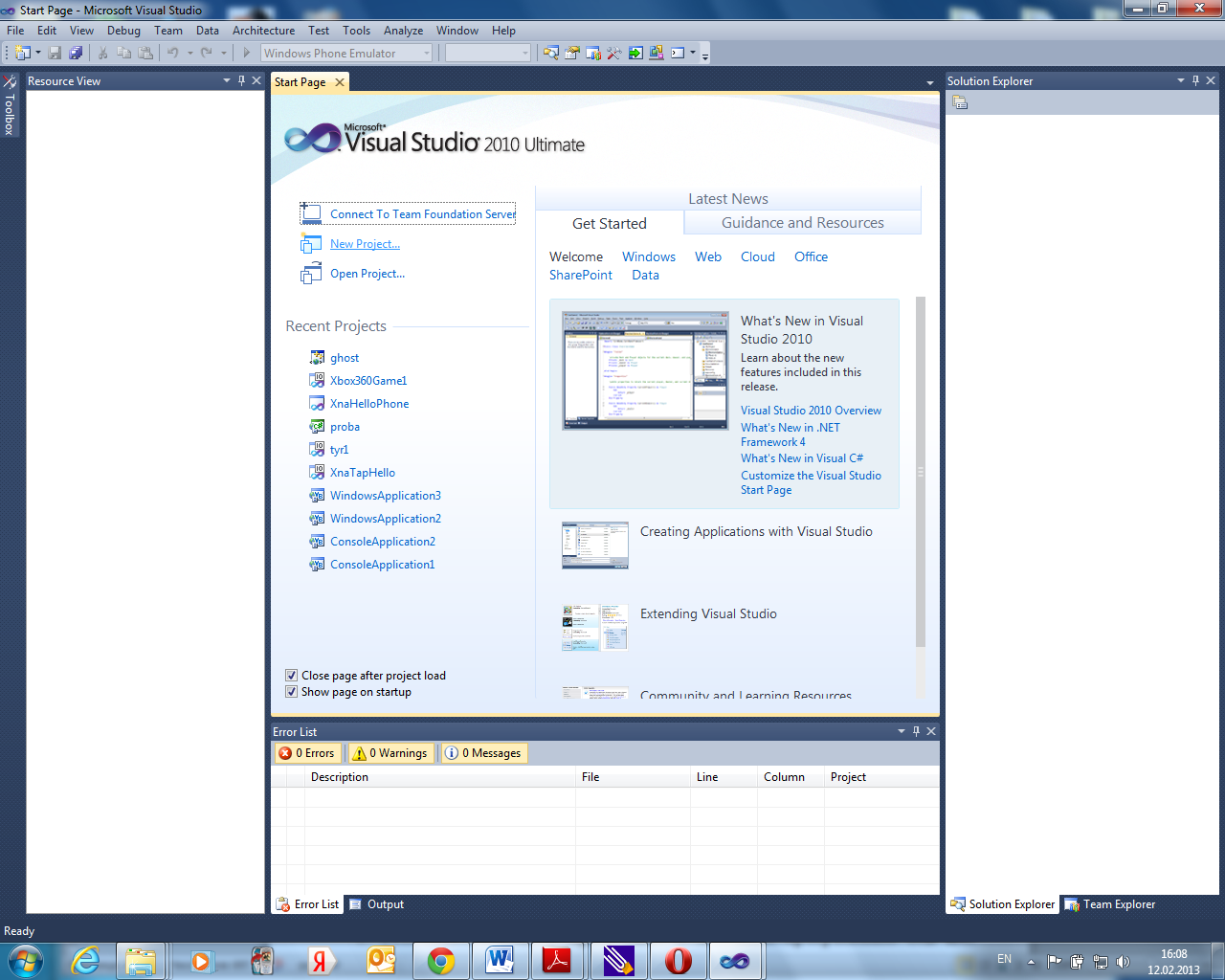Click the Open Project... link
The height and width of the screenshot is (980, 1225).
click(x=367, y=274)
